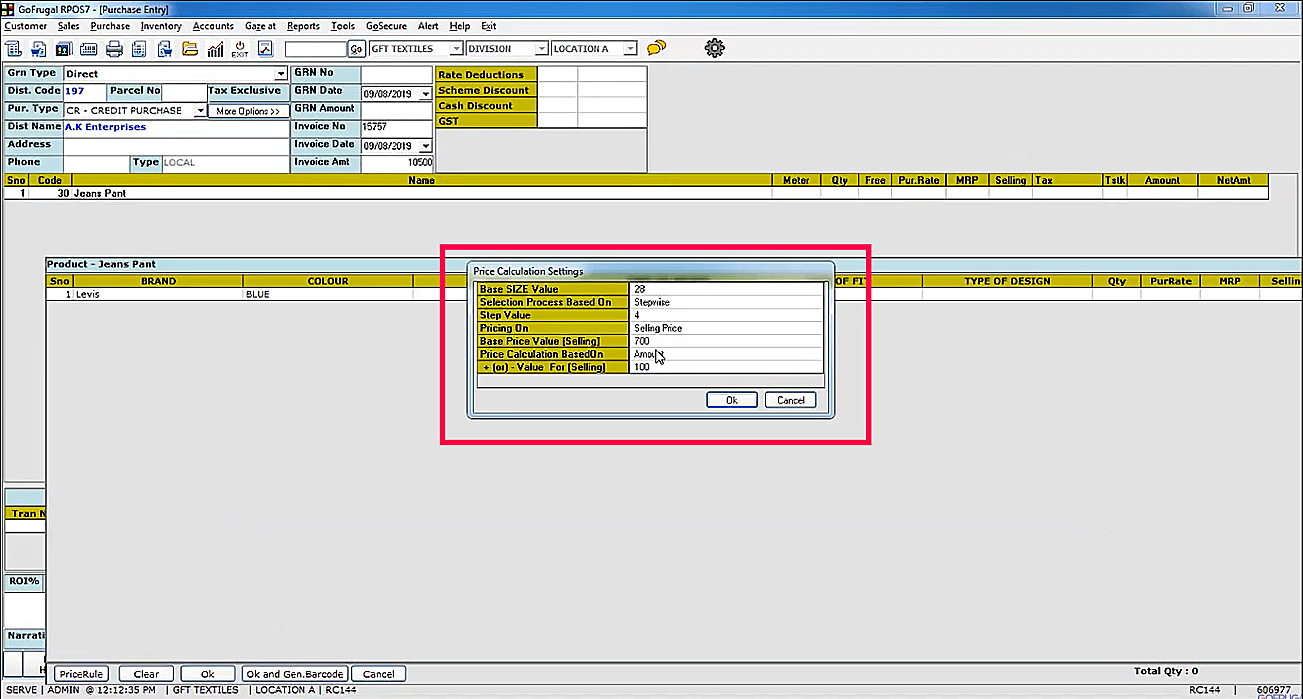Click the A.K Enterprises distributor name
The height and width of the screenshot is (699, 1303).
click(105, 128)
